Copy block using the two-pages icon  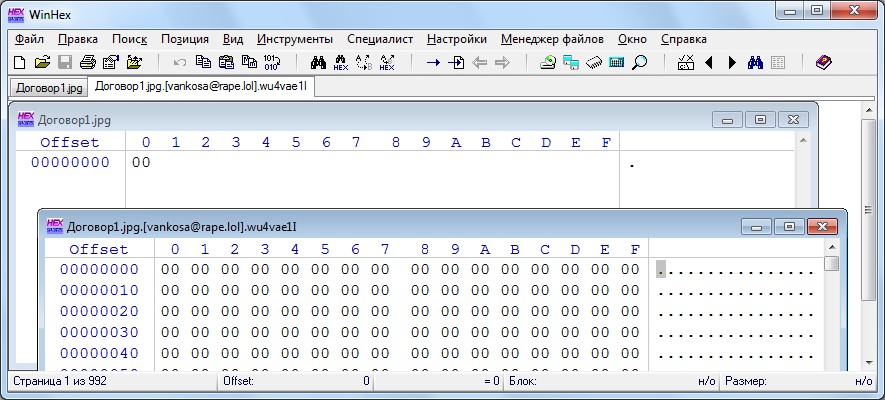[x=203, y=63]
